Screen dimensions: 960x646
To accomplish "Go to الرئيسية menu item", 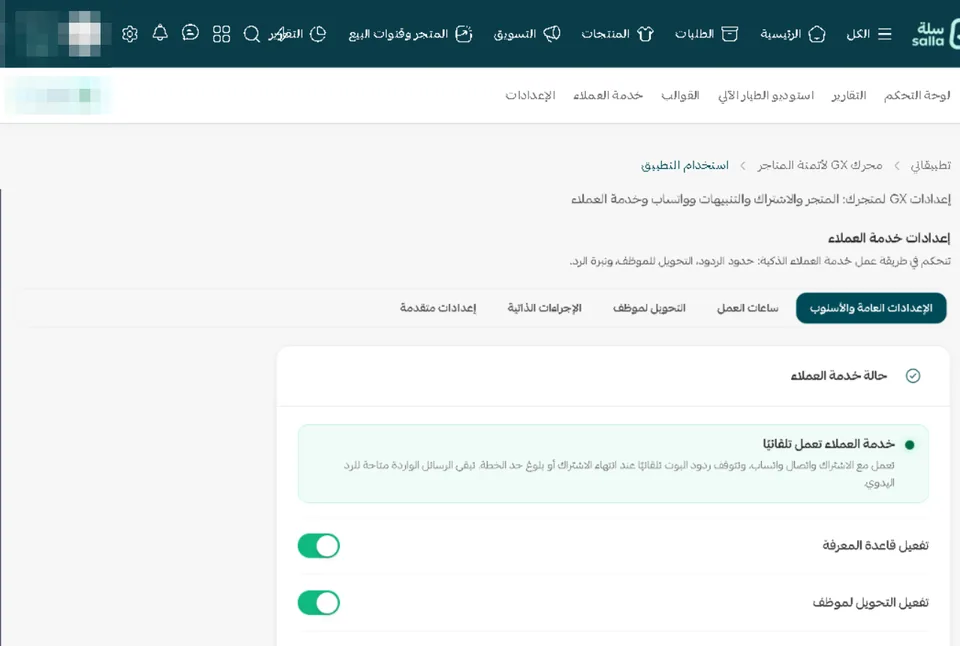I will (x=781, y=34).
